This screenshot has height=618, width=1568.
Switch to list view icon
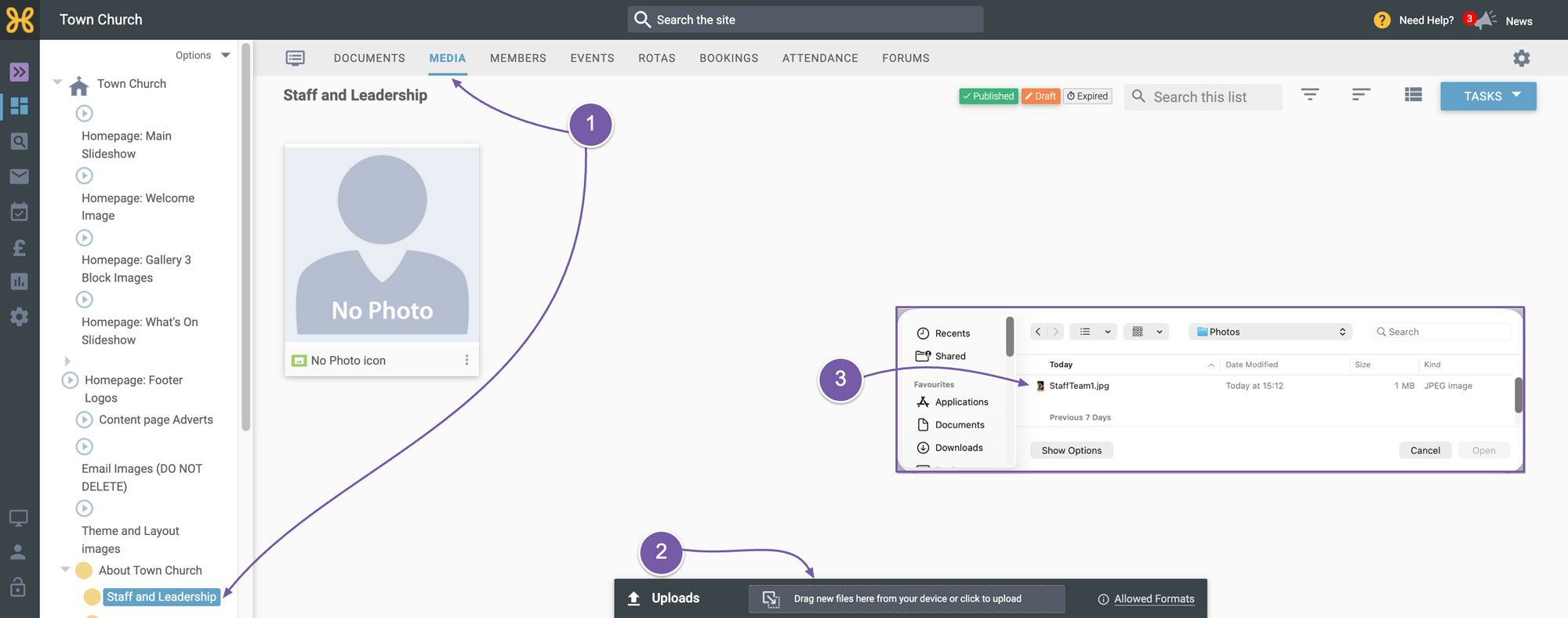(x=1413, y=95)
